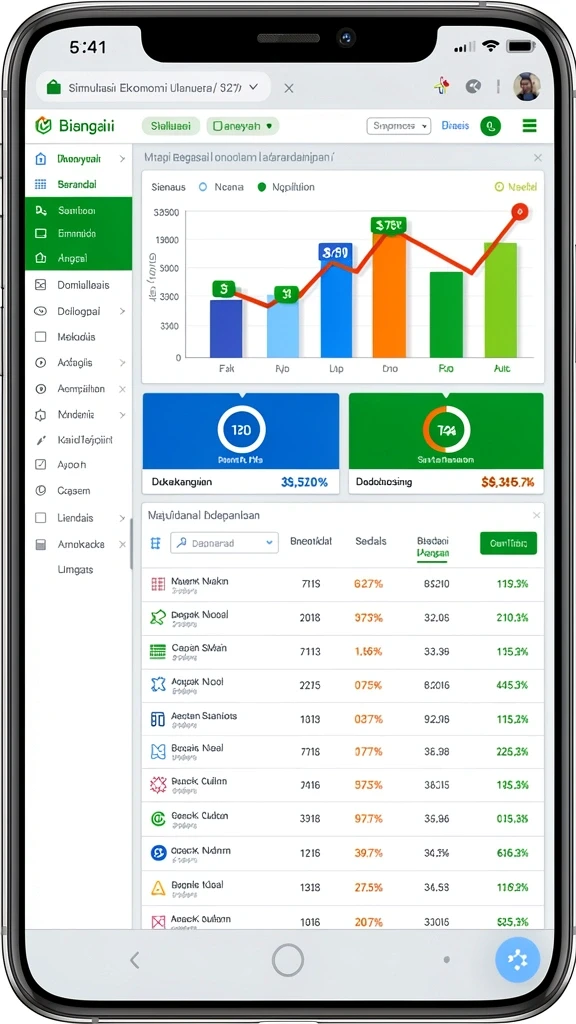Select the Ncana radio option in chart legend
The height and width of the screenshot is (1024, 576).
click(x=202, y=187)
